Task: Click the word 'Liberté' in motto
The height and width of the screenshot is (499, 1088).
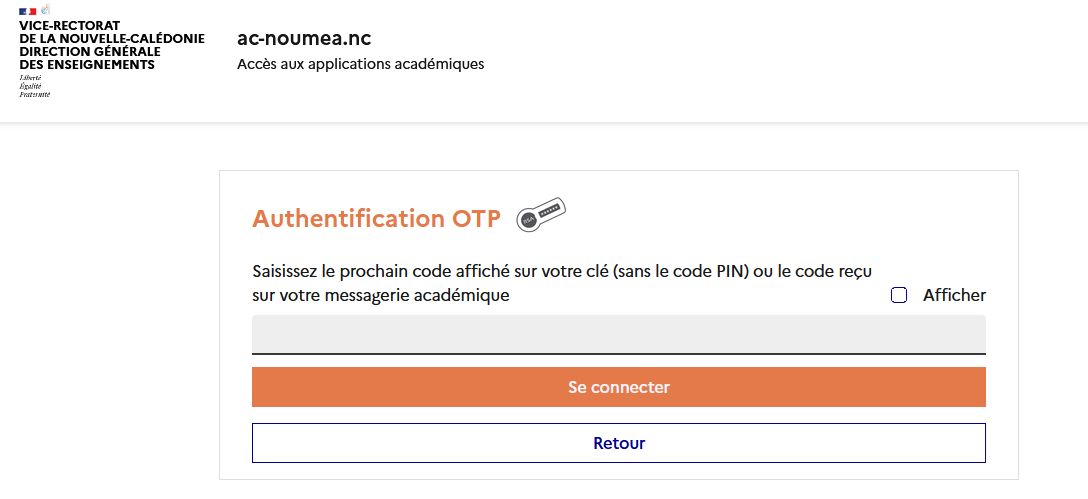Action: 30,77
